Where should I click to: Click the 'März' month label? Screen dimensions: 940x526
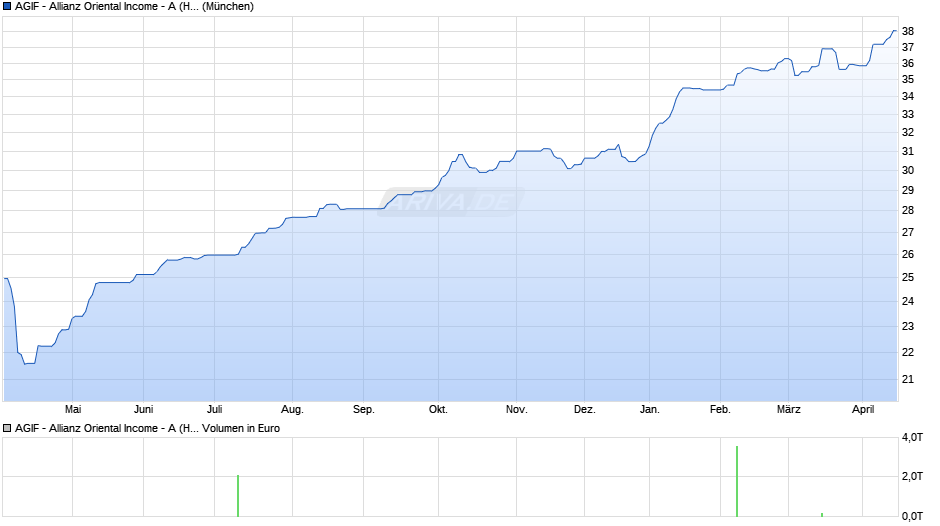789,409
